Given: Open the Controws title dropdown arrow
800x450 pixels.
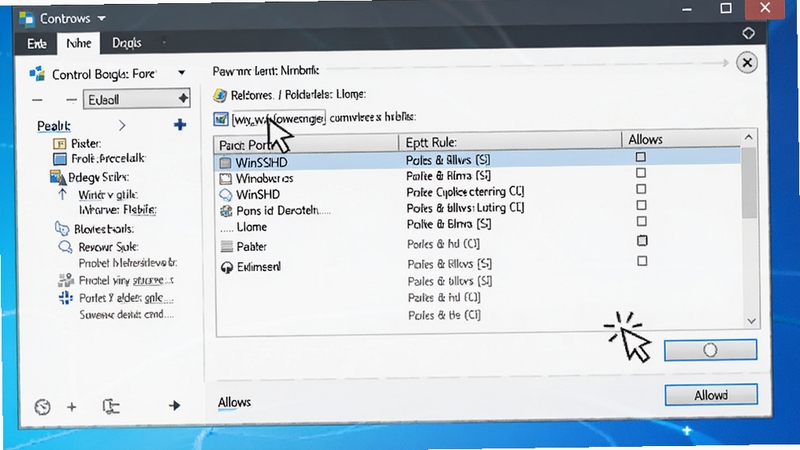Looking at the screenshot, I should [102, 19].
